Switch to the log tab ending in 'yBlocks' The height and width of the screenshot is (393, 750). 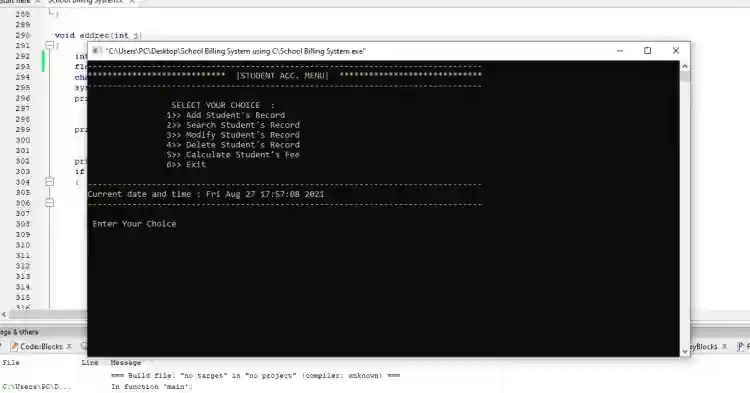point(704,346)
